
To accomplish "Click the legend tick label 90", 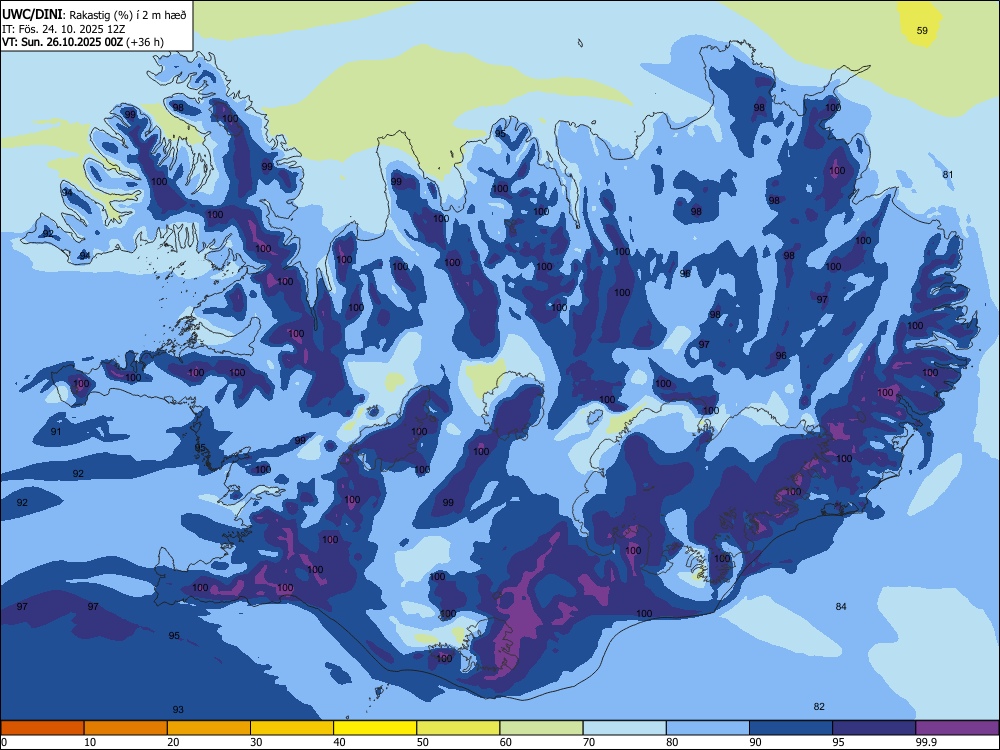I will pyautogui.click(x=755, y=742).
